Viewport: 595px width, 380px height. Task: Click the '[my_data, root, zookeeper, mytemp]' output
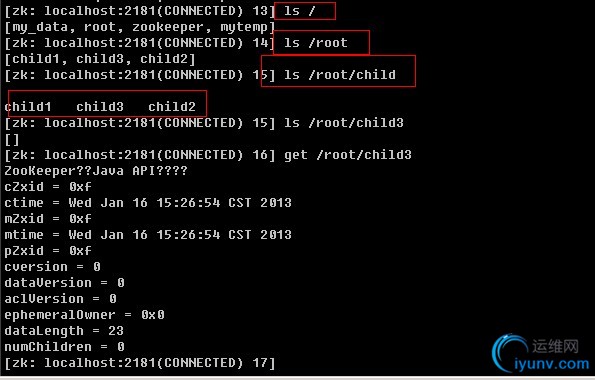140,27
